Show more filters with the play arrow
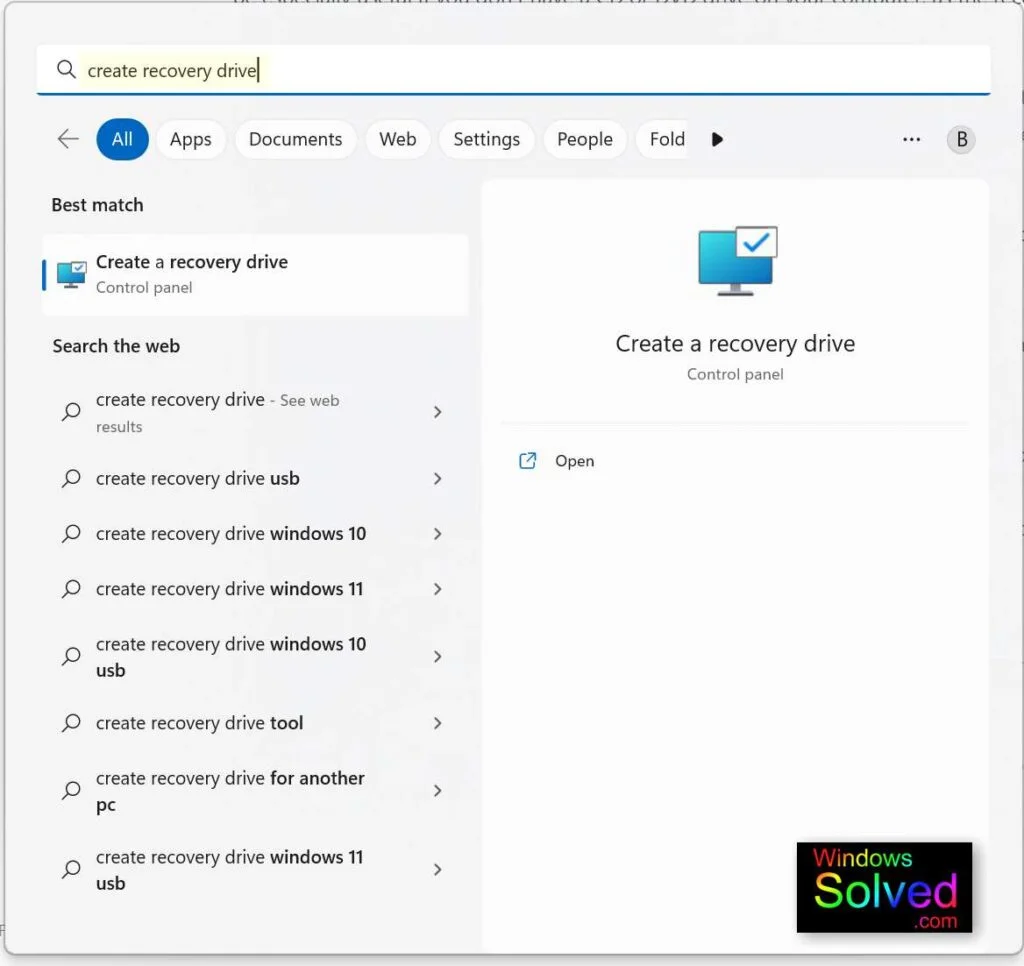 tap(717, 139)
